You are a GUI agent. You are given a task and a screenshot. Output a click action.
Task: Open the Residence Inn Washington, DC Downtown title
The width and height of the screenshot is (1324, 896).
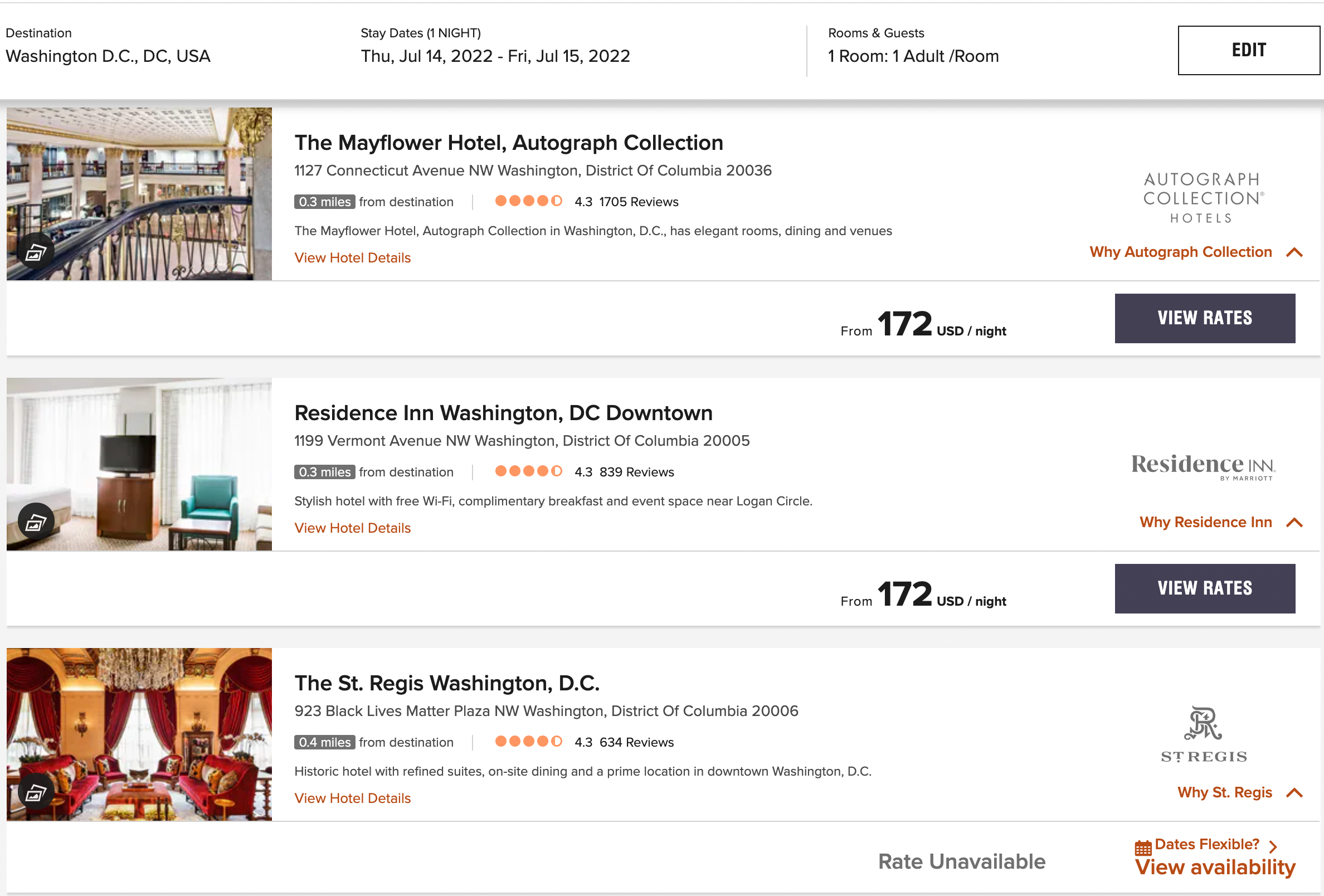503,413
